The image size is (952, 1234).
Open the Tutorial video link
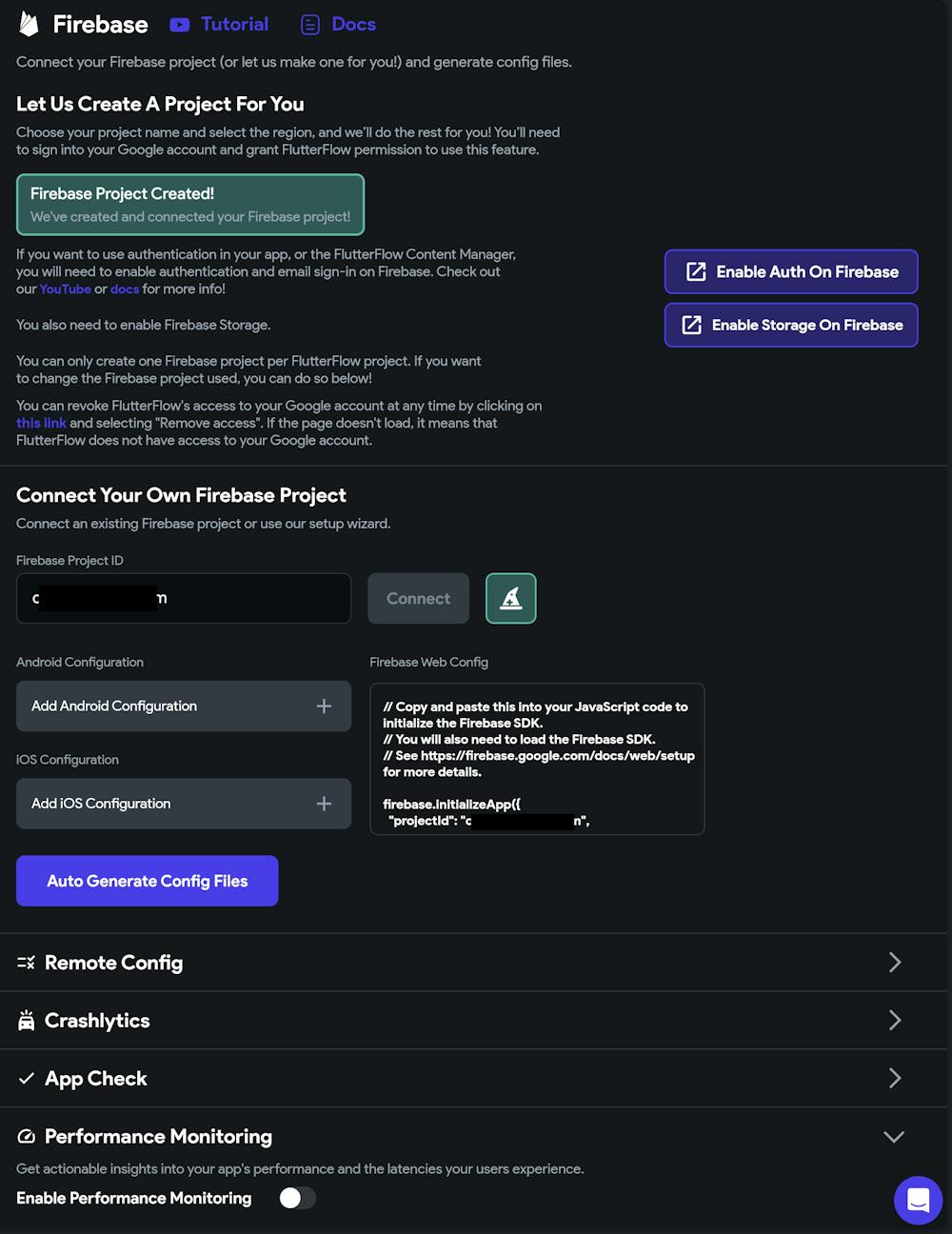tap(219, 25)
